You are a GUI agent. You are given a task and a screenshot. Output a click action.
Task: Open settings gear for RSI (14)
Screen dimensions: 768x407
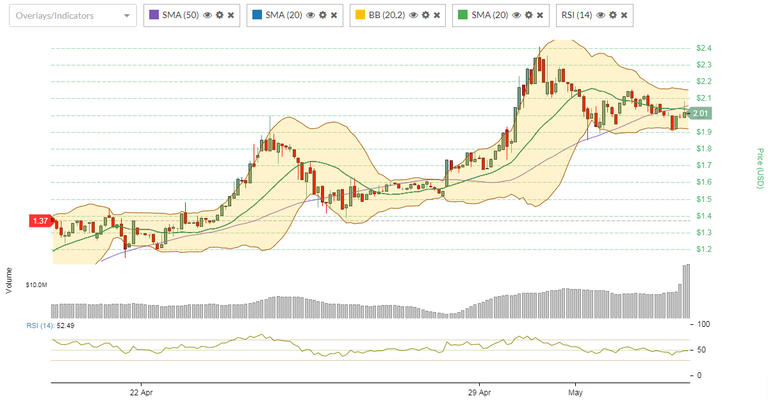(613, 15)
